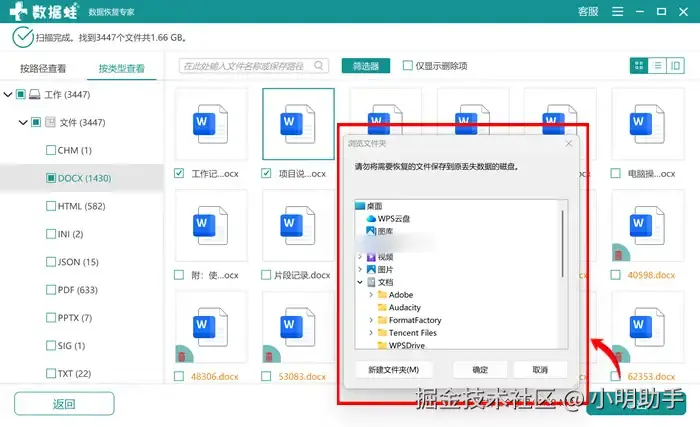Click the scan complete checkmark icon
This screenshot has height=427, width=700.
22,37
